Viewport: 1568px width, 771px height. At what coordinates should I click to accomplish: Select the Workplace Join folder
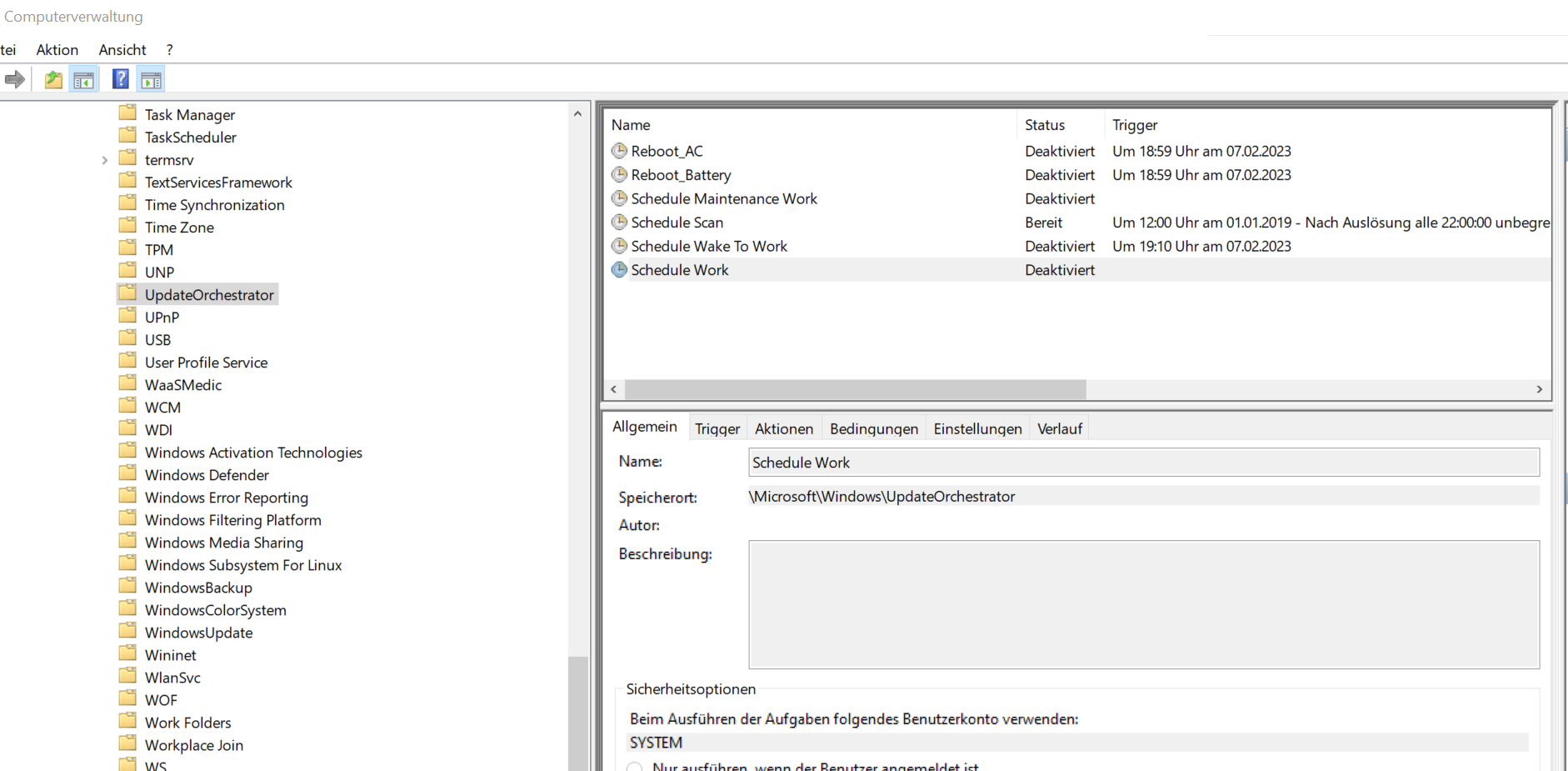point(194,745)
